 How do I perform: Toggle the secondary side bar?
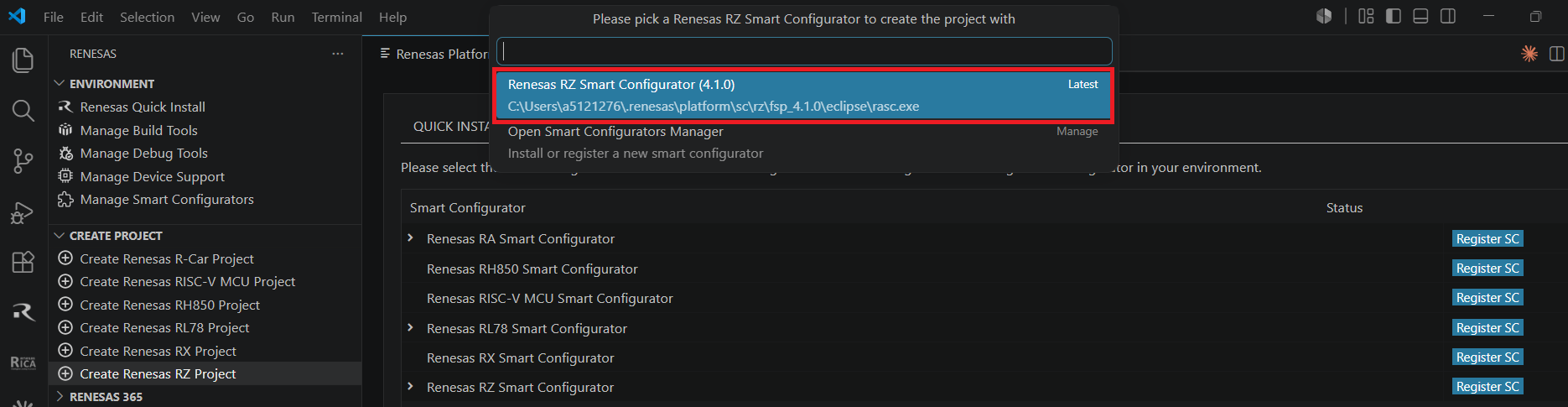point(1448,16)
